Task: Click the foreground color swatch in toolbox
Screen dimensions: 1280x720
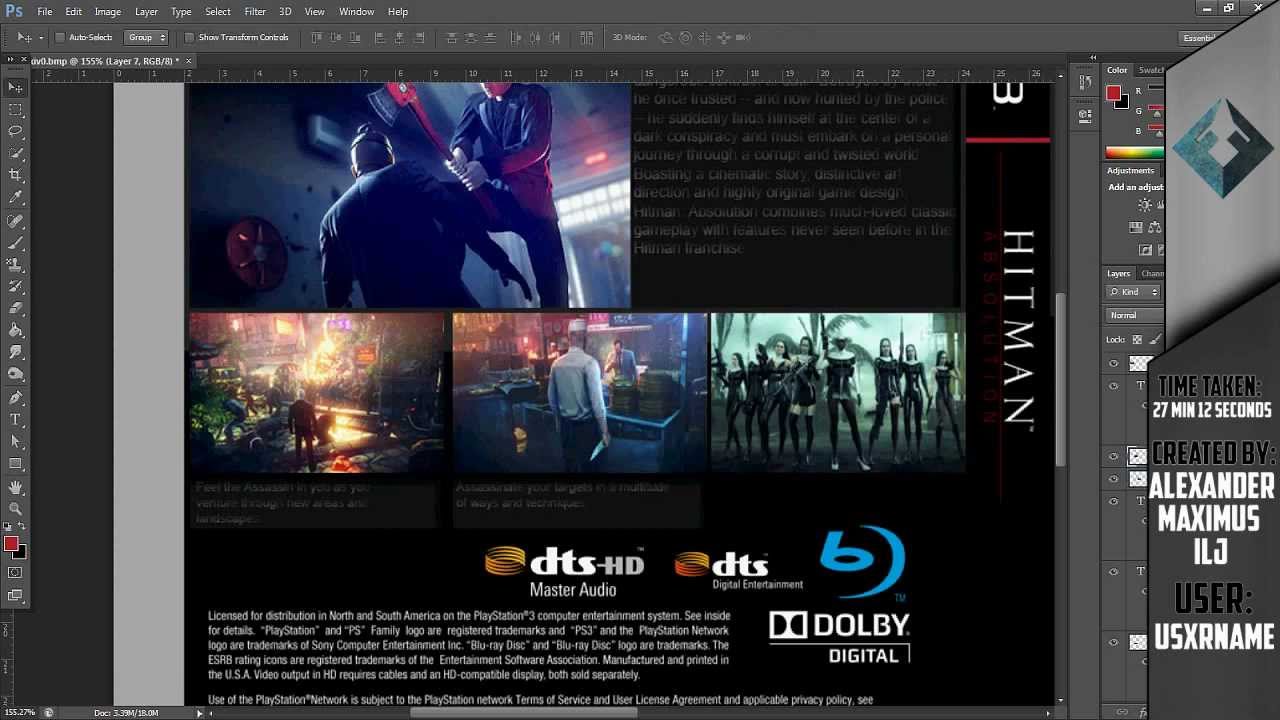Action: pyautogui.click(x=10, y=543)
